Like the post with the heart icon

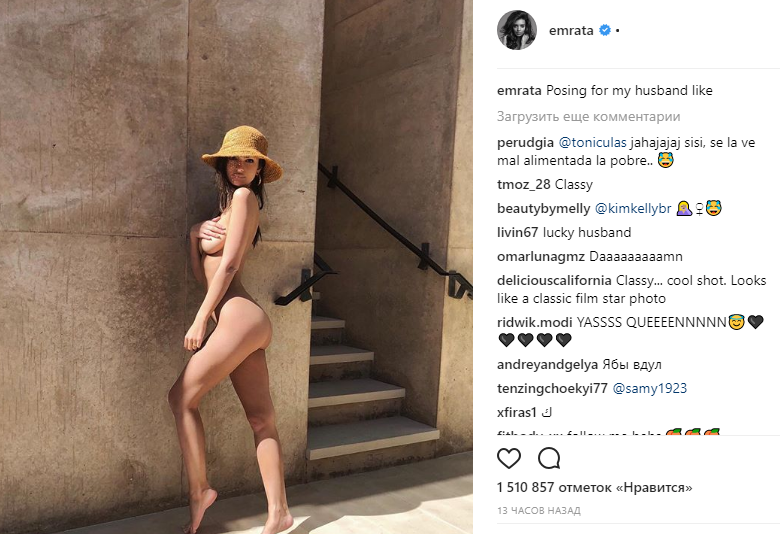[x=509, y=458]
